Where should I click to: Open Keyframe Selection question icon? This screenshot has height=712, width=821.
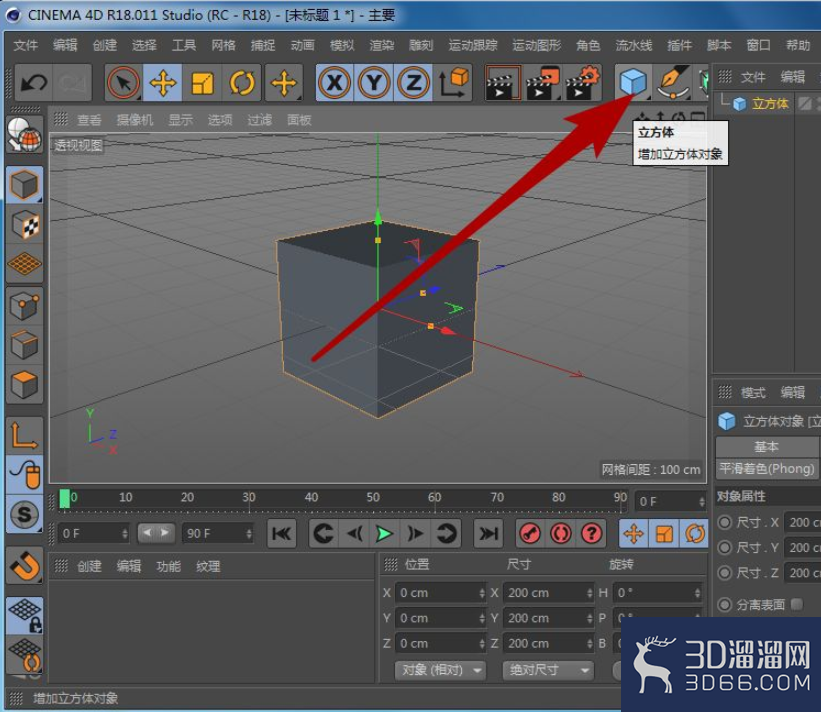pyautogui.click(x=592, y=534)
